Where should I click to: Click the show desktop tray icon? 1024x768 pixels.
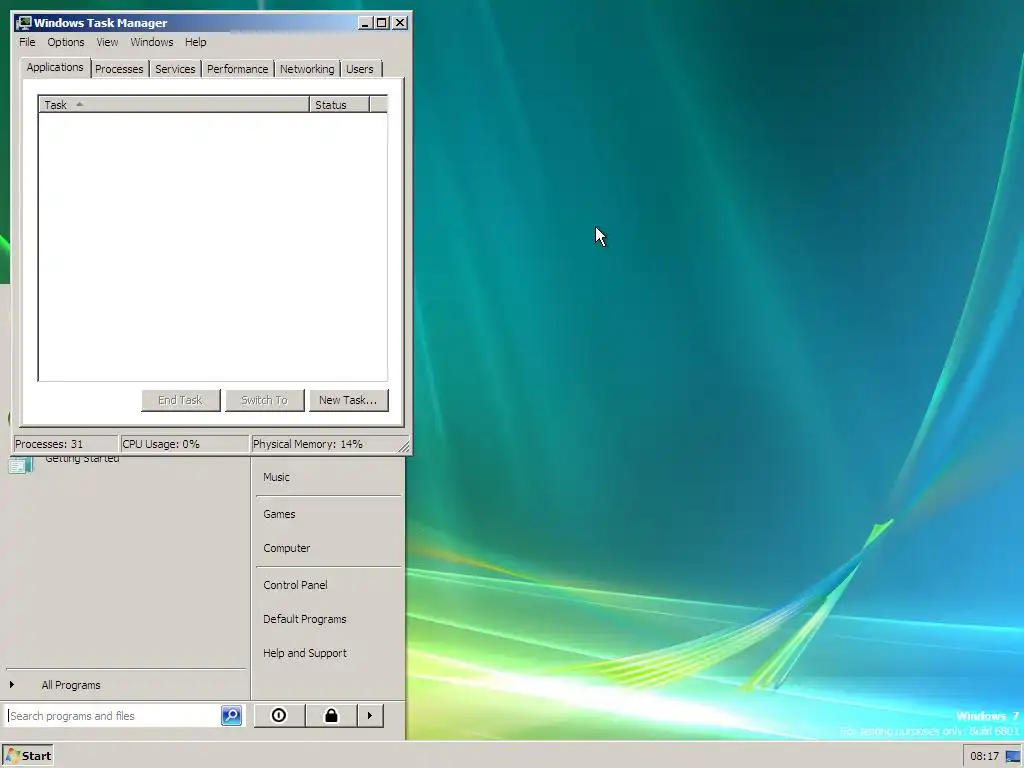pos(1013,756)
